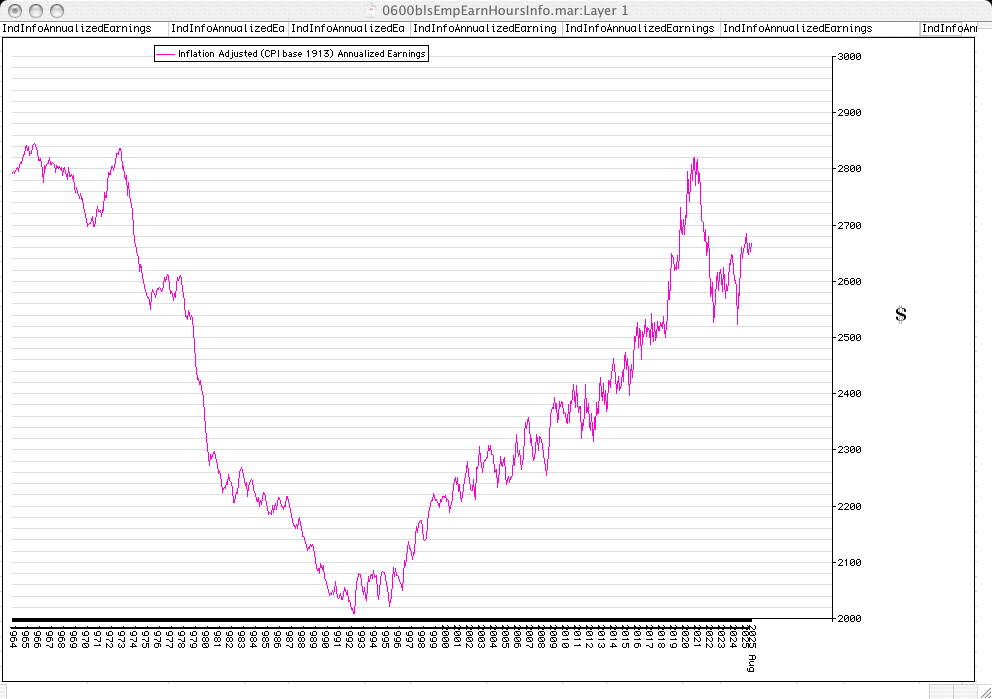Open the partially cut-off IndInfoAn tab at far right
Image resolution: width=992 pixels, height=699 pixels.
(947, 29)
